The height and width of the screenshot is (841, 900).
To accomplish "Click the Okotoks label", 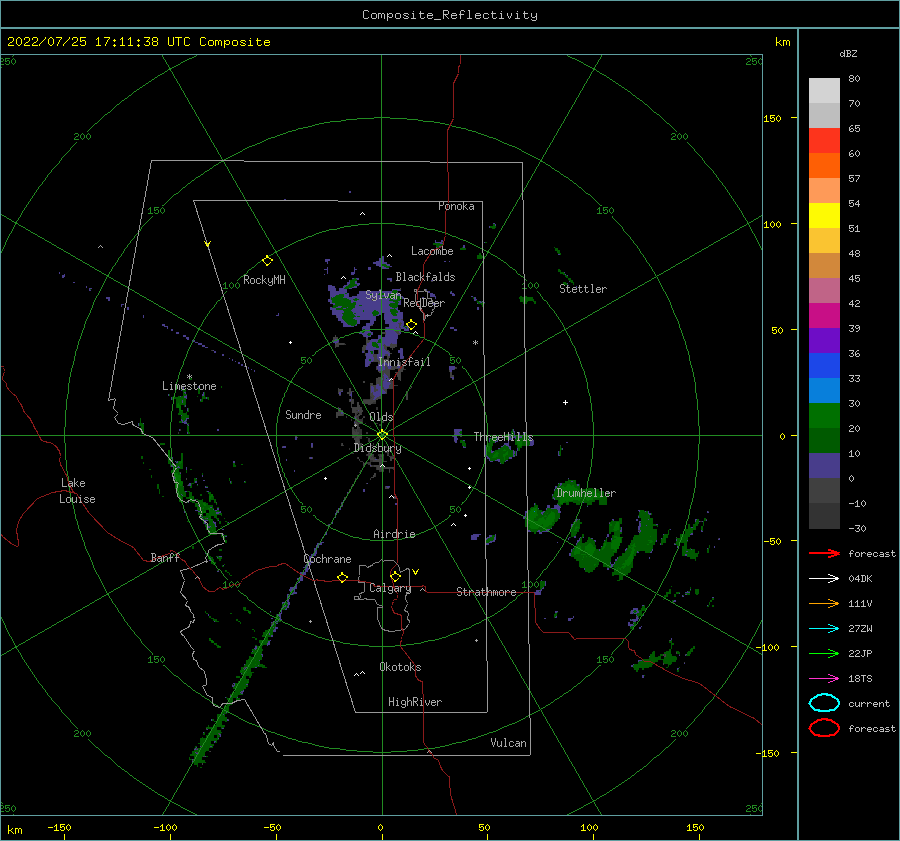I will 400,667.
